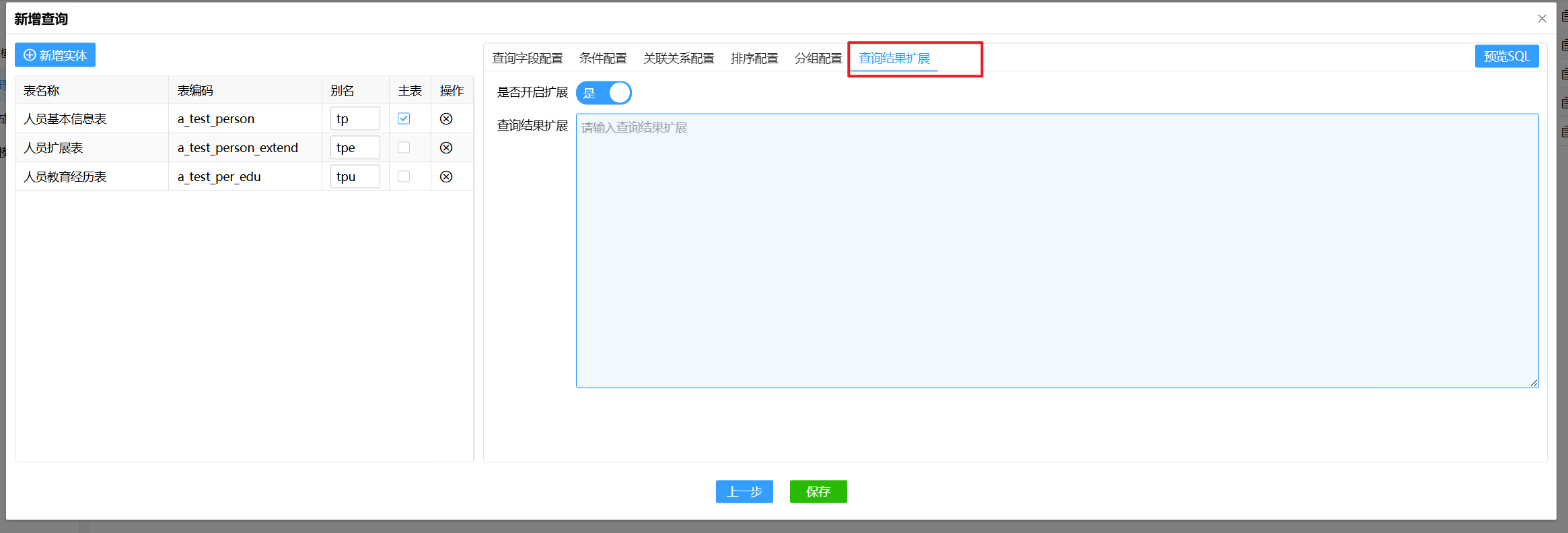Open the 分组配置 tab
The height and width of the screenshot is (533, 1568).
[x=818, y=59]
